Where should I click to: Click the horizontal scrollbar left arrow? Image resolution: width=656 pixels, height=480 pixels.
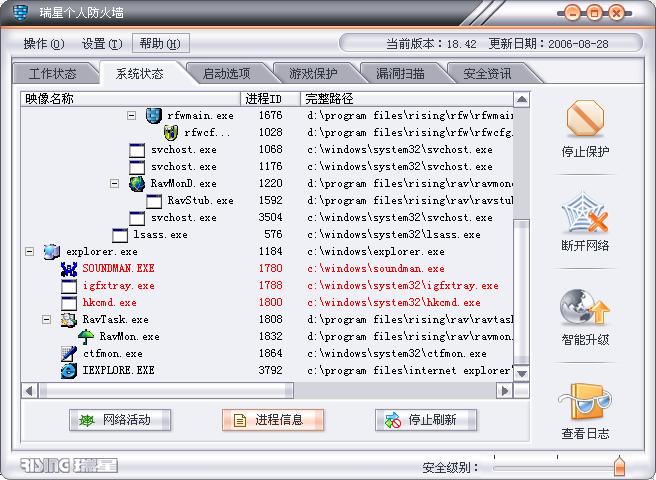click(29, 391)
